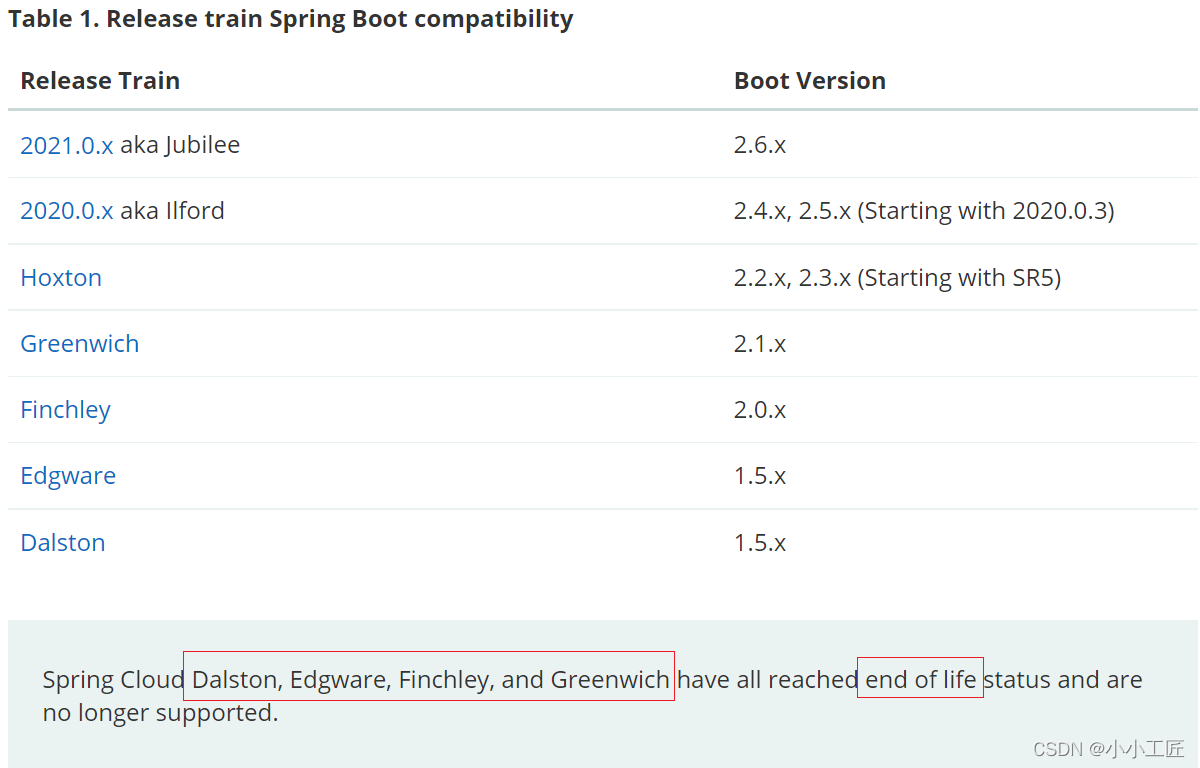Click the 2.1.x boot version cell
Image resolution: width=1200 pixels, height=768 pixels.
759,344
